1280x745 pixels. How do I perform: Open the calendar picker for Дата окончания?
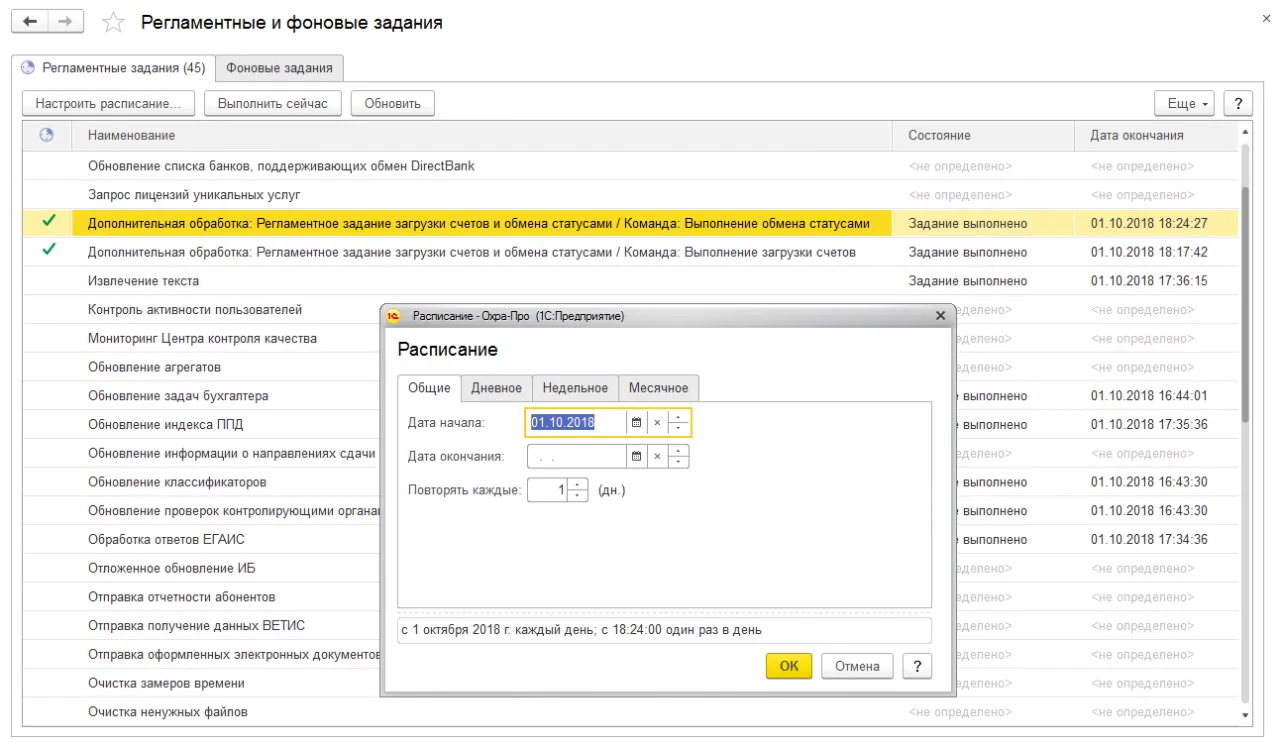click(636, 457)
